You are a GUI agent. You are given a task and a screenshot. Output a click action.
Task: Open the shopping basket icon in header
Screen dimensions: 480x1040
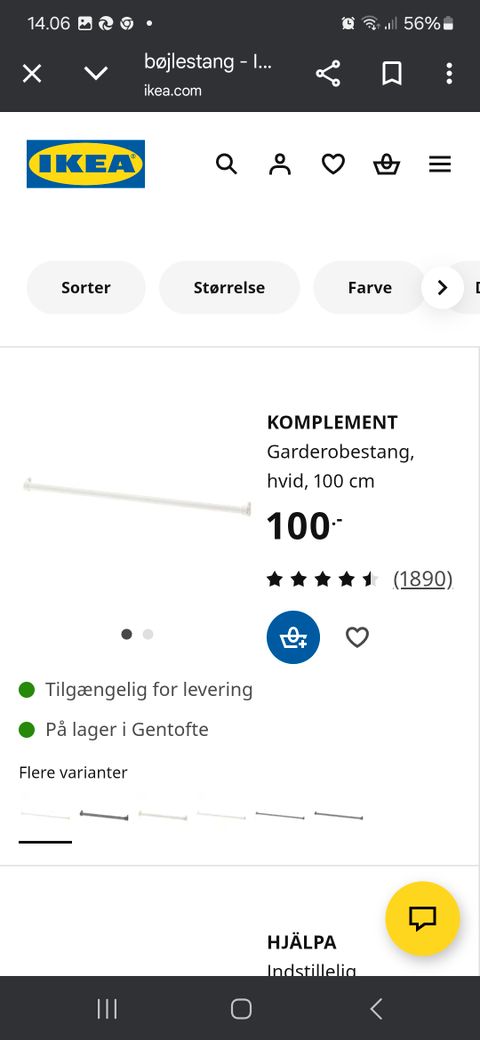point(387,164)
